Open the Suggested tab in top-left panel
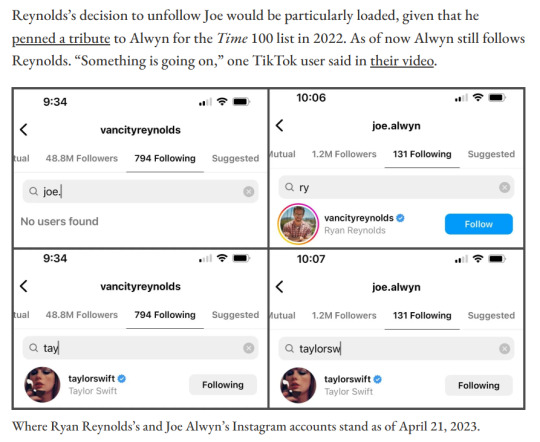 235,158
